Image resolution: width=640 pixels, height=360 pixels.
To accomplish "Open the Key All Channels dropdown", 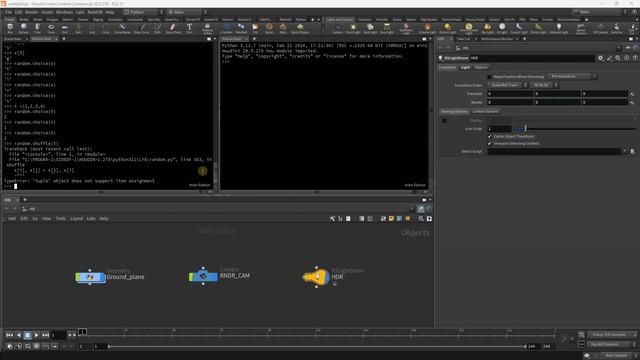I will click(x=612, y=344).
